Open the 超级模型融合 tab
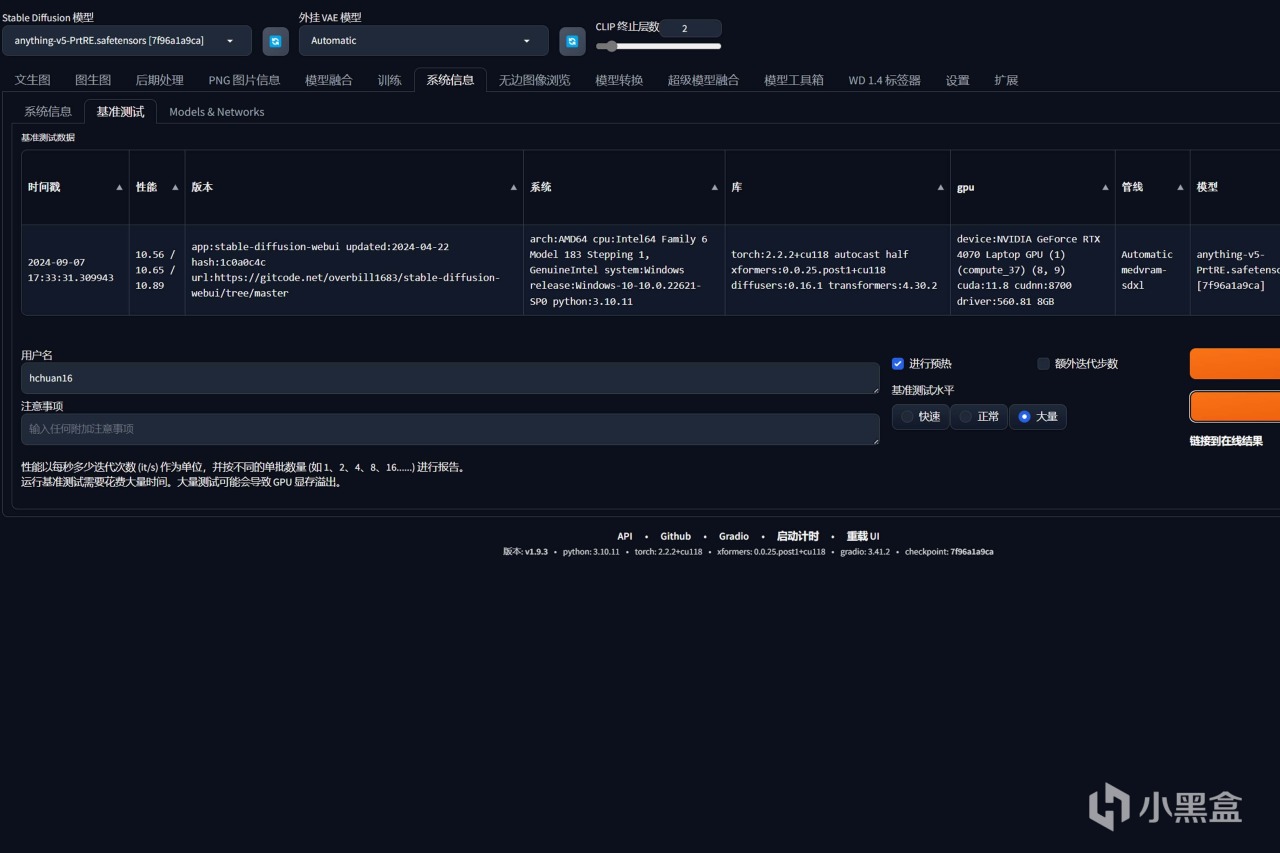The image size is (1280, 853). tap(703, 80)
